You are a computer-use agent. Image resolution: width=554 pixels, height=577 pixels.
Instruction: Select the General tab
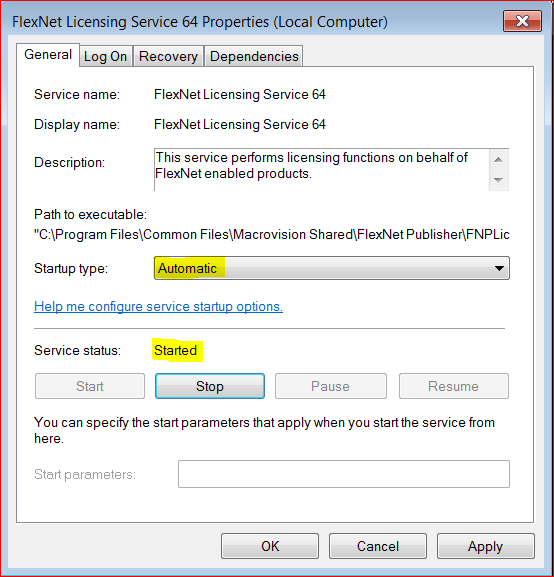[48, 55]
